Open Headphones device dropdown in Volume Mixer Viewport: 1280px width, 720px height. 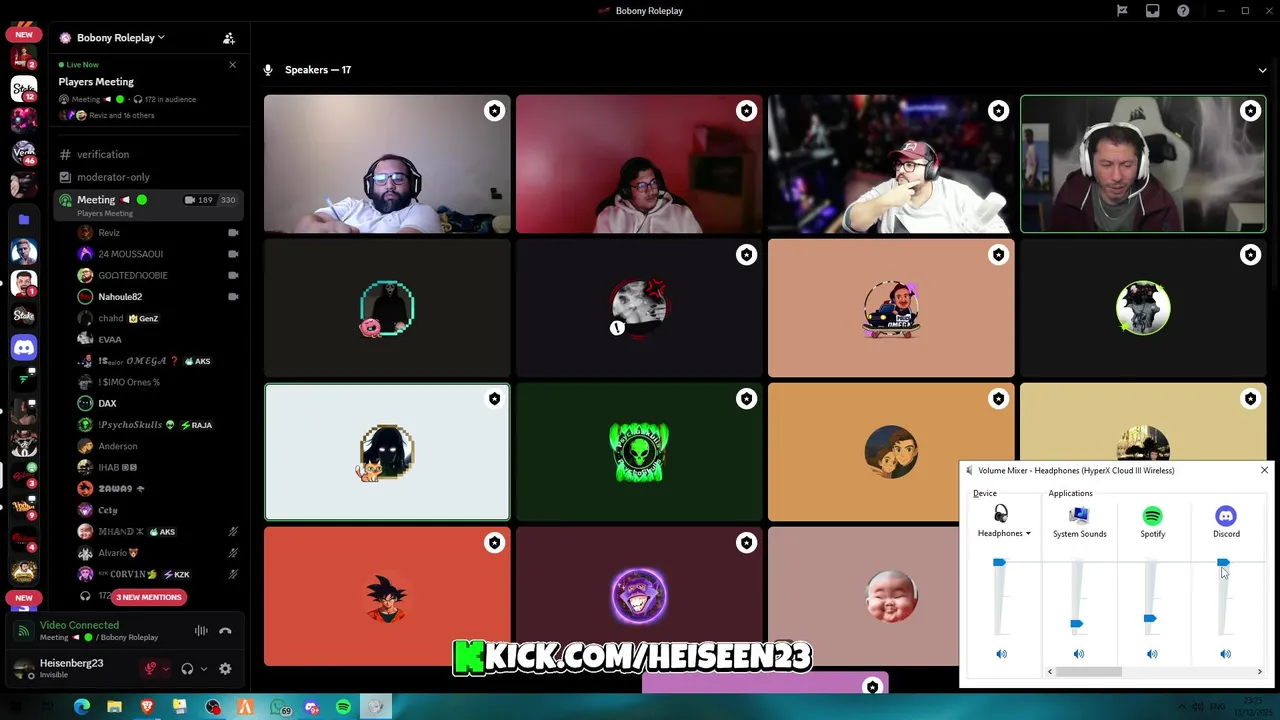pos(1005,534)
